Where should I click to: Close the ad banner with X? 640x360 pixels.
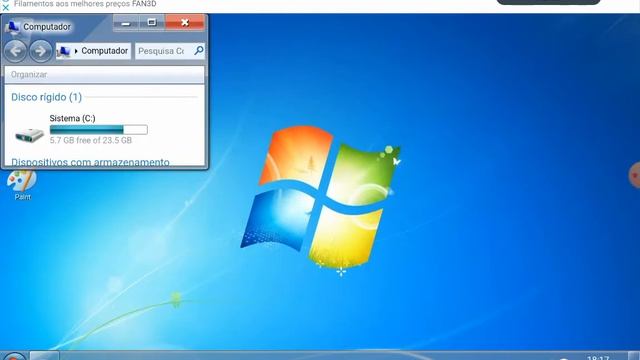coord(6,7)
